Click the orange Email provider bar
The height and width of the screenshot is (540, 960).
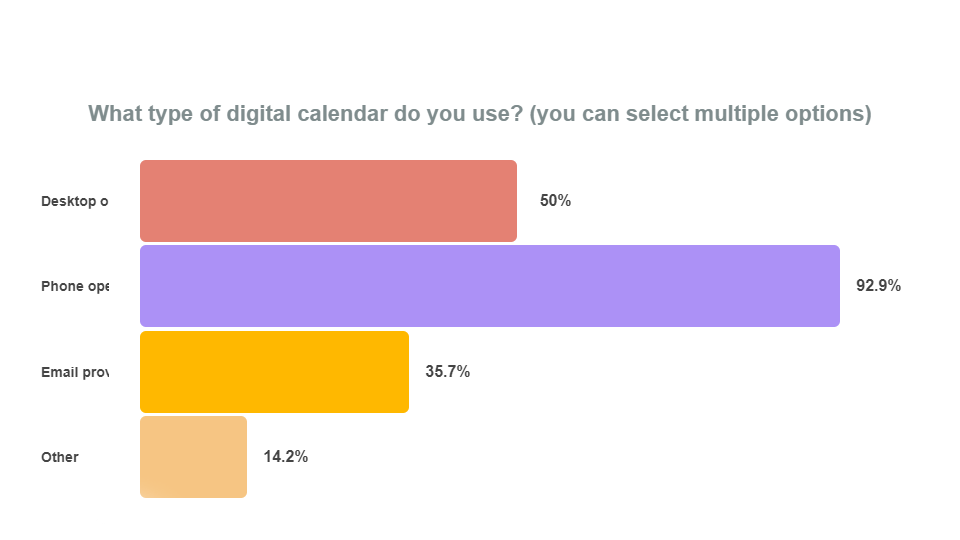click(x=274, y=372)
